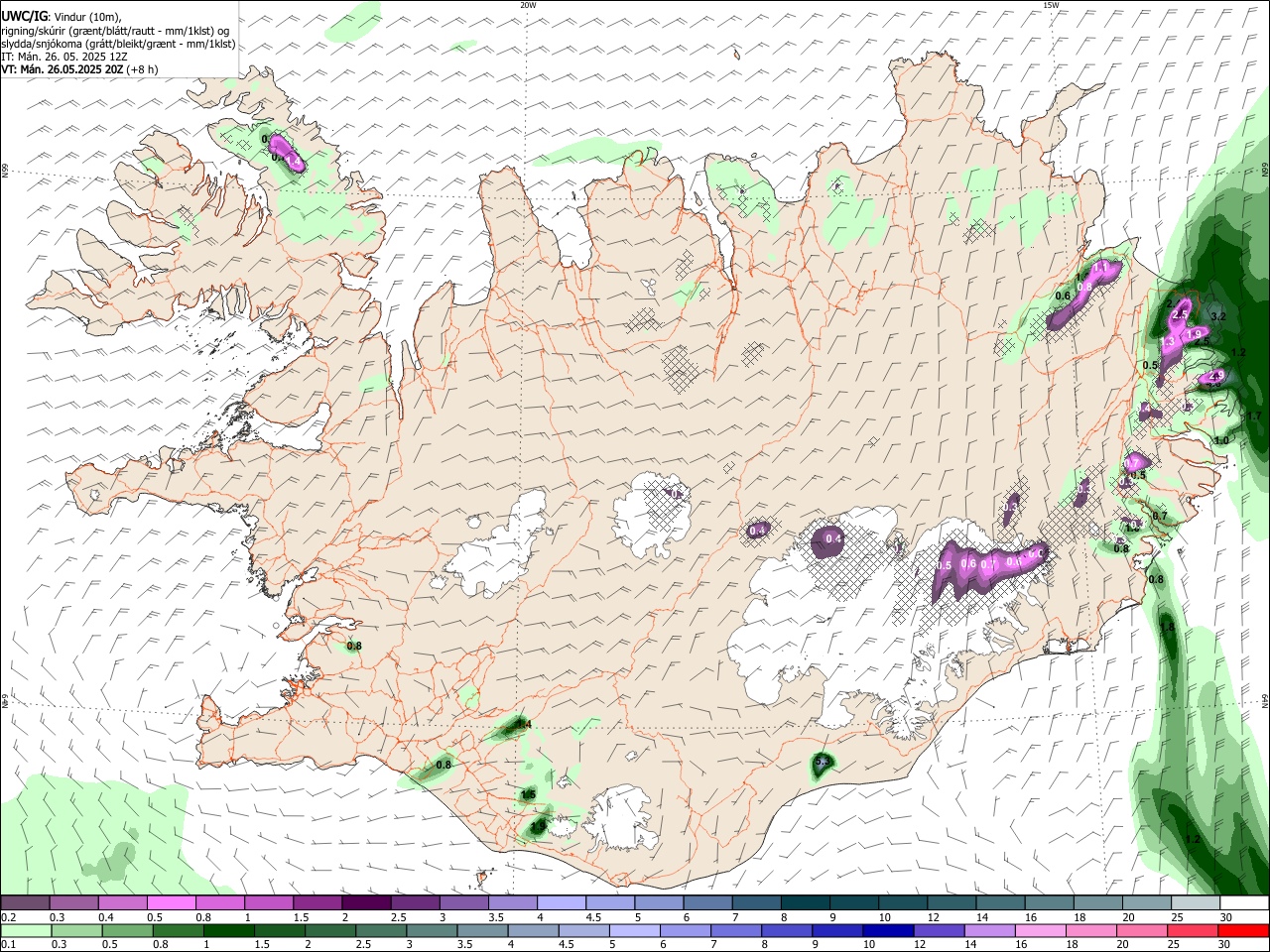Click the lightest green 0.1 swatch in rain legend
The image size is (1270, 952).
pyautogui.click(x=26, y=931)
